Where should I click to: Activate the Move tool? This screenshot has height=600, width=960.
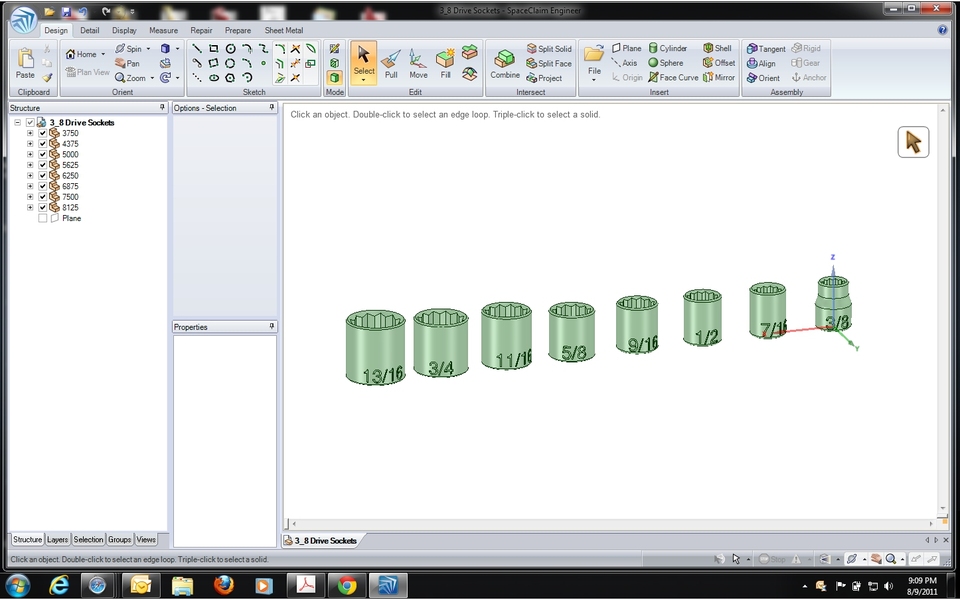[418, 62]
